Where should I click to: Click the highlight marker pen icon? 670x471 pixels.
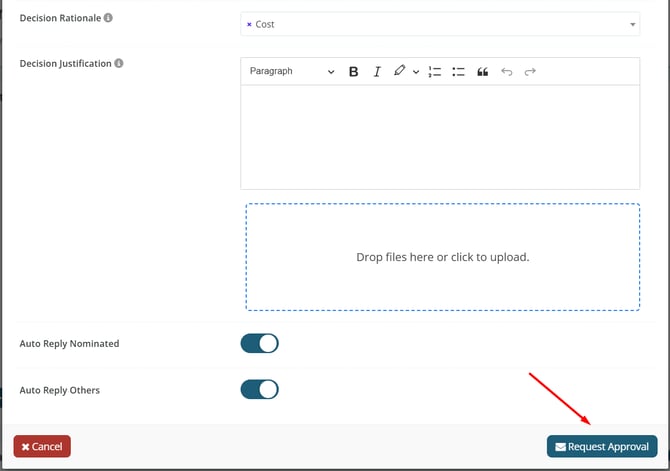(400, 71)
